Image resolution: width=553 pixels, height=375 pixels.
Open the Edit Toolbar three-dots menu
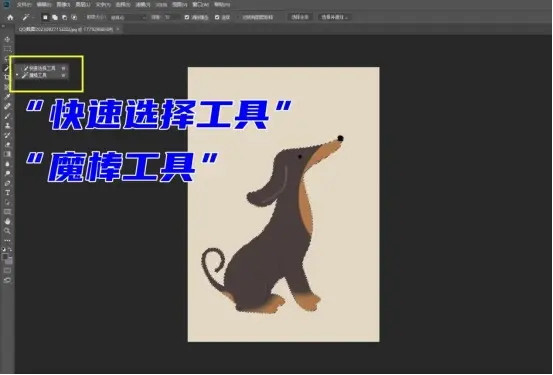[7, 240]
